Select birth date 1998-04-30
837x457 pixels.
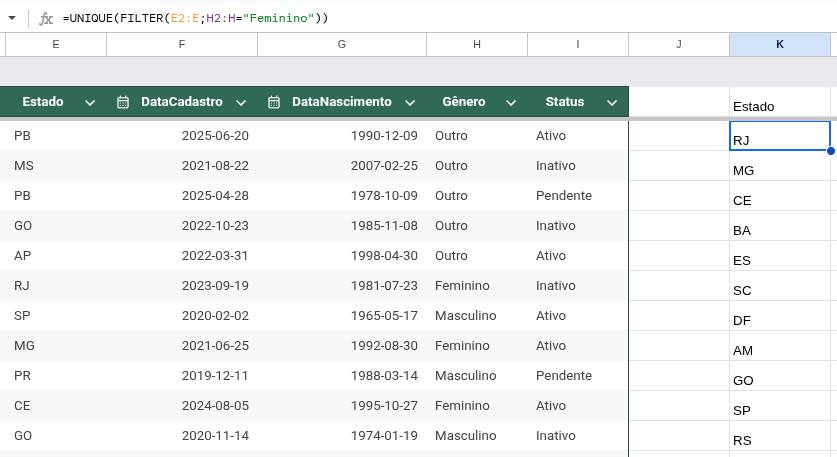pyautogui.click(x=342, y=256)
